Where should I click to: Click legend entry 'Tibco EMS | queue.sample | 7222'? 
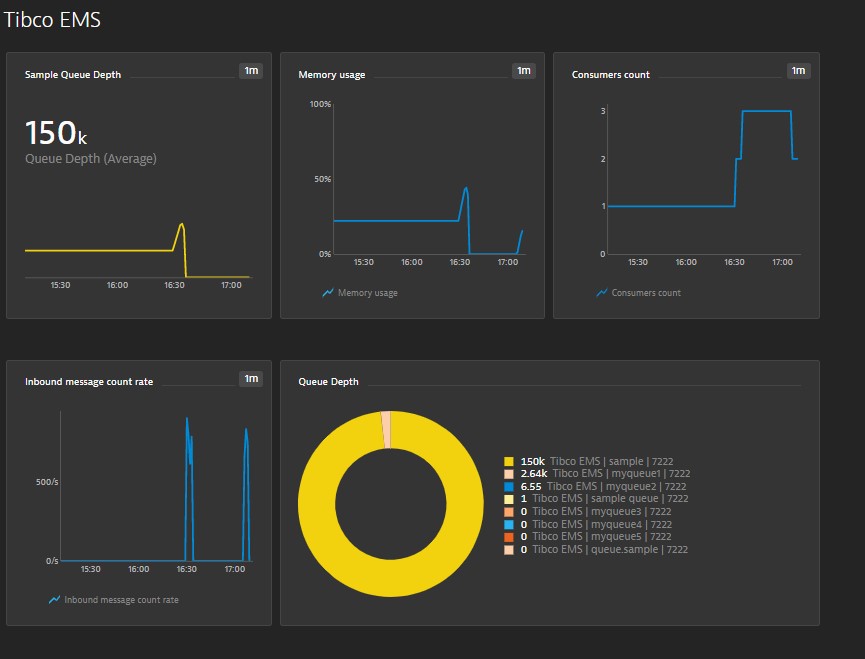click(x=610, y=549)
